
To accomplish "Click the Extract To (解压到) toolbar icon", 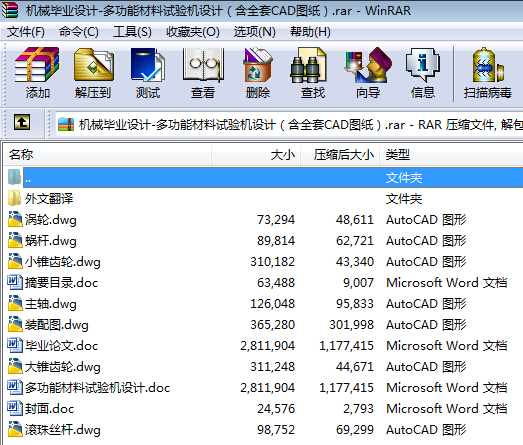I will (94, 64).
